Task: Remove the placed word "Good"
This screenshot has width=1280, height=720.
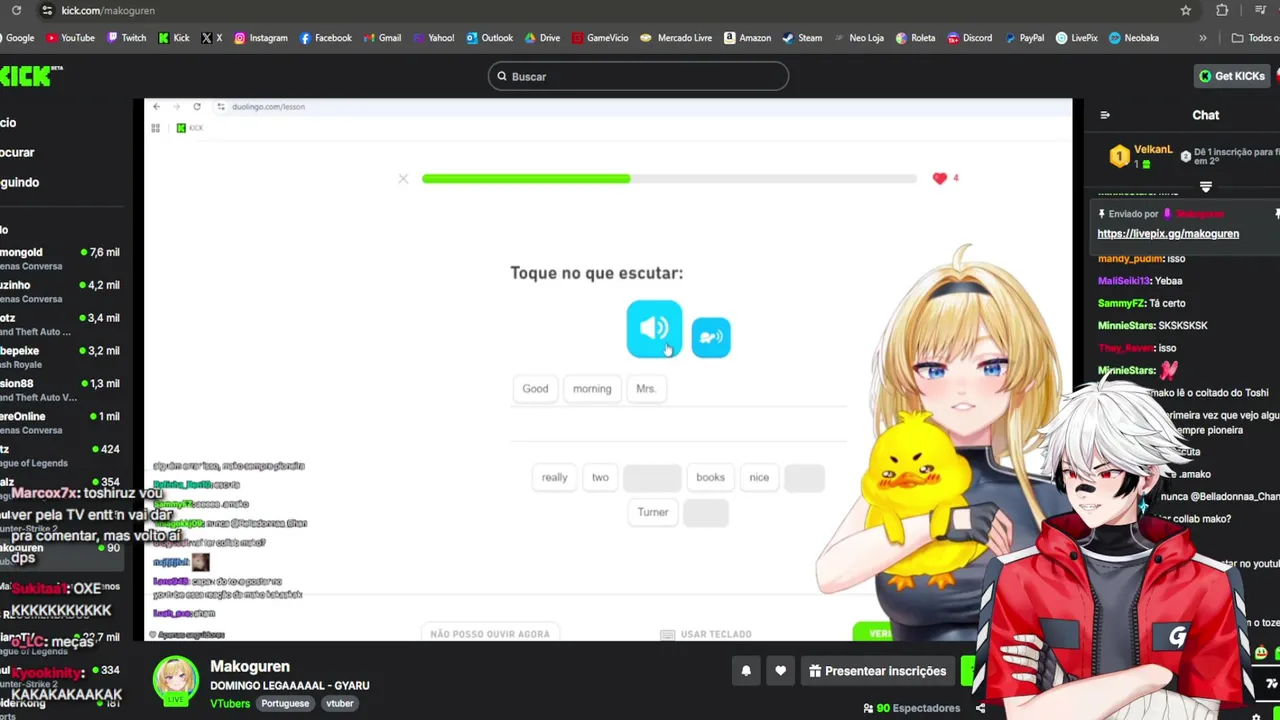Action: pos(535,389)
